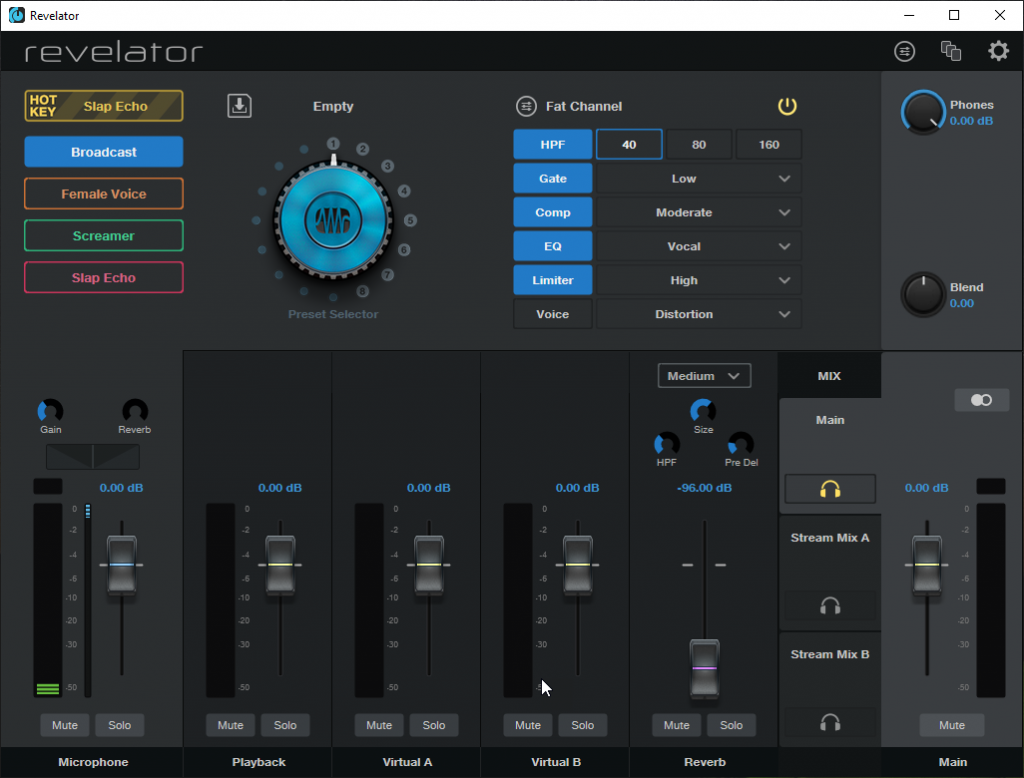Click the PreSonus Preset Selector knob
The image size is (1024, 778).
pyautogui.click(x=333, y=220)
